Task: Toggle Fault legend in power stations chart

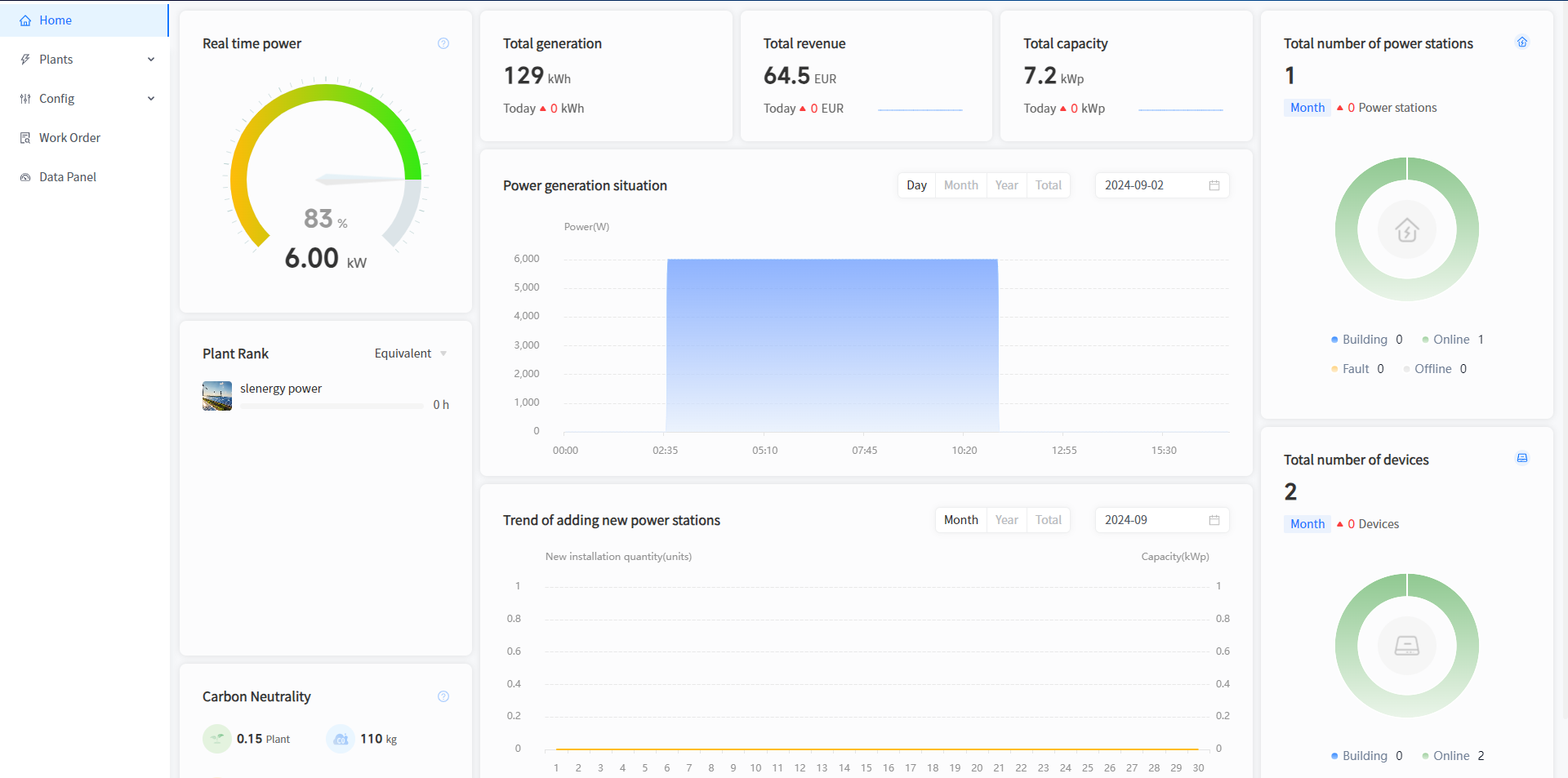Action: point(1355,369)
